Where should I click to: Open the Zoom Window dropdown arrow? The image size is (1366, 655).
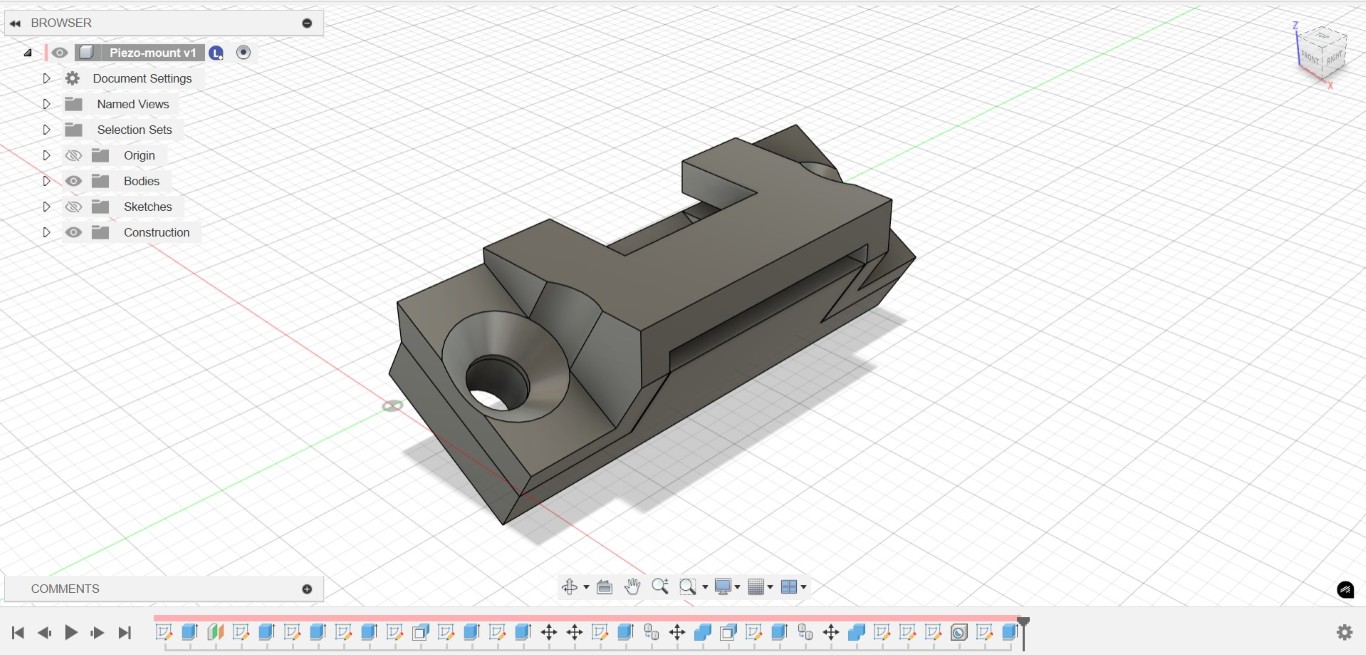click(x=705, y=588)
